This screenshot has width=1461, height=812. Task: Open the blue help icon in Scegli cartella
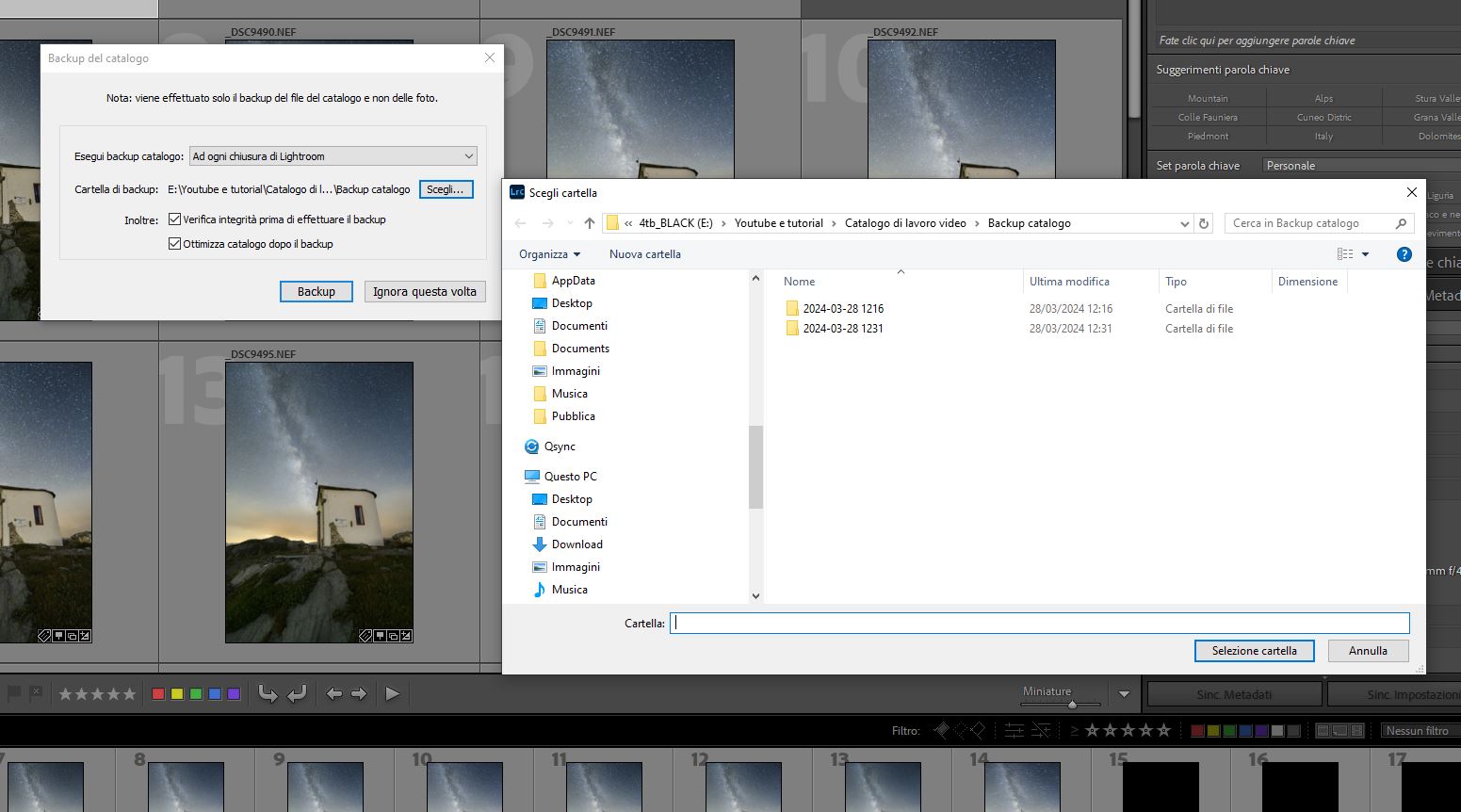click(1404, 254)
